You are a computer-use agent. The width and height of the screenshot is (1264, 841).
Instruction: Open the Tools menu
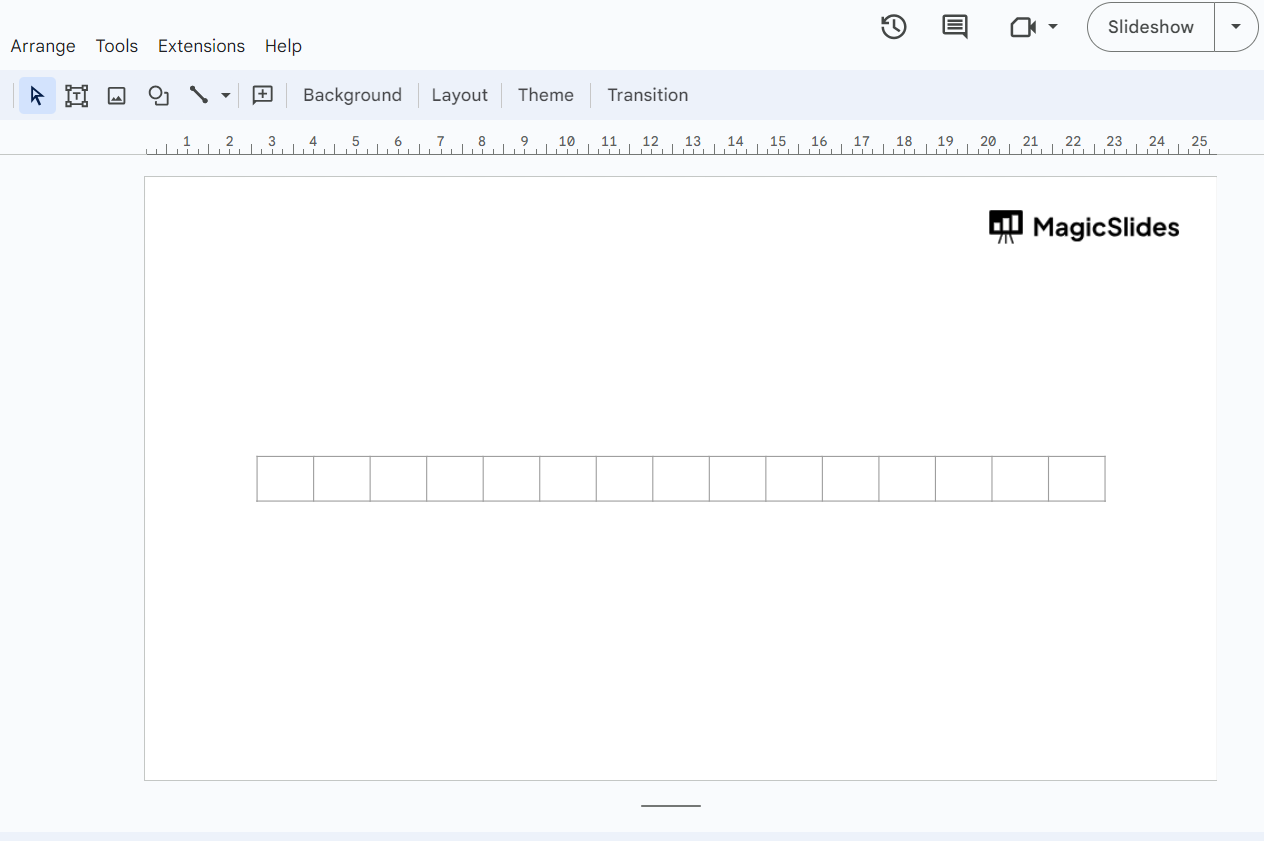tap(117, 46)
